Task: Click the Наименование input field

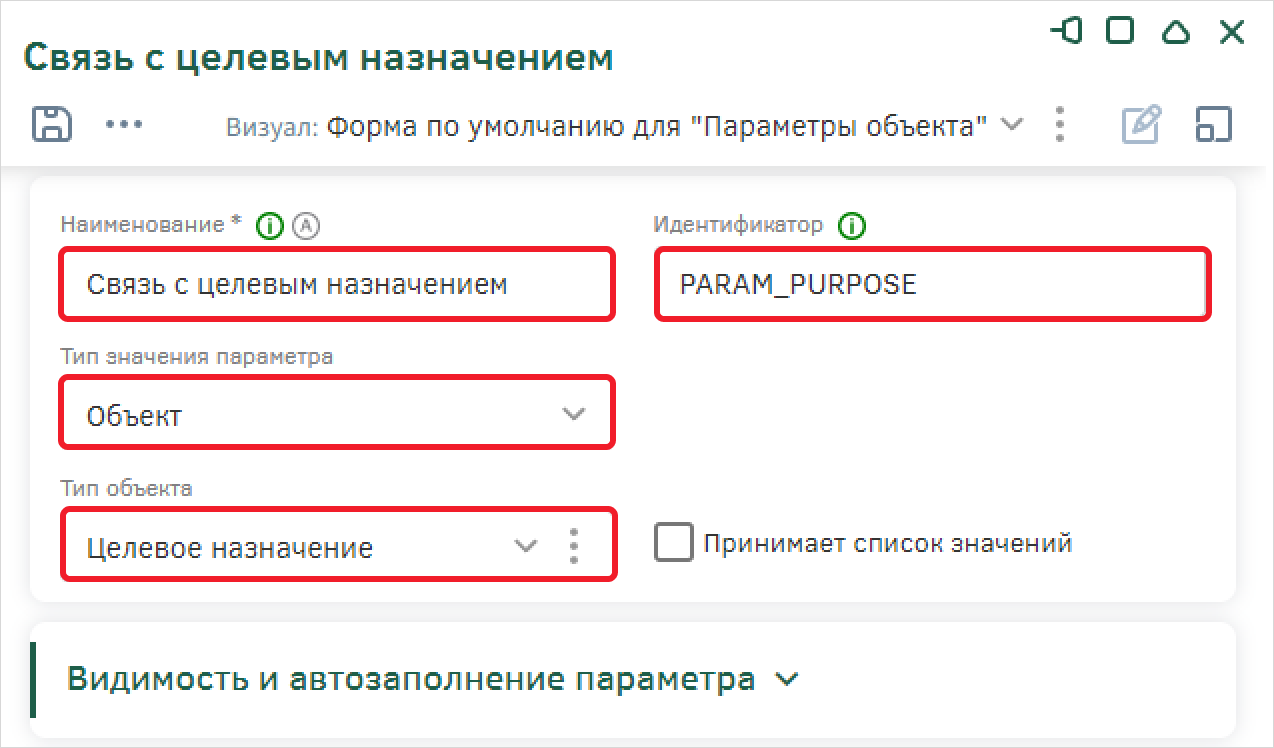Action: (337, 285)
